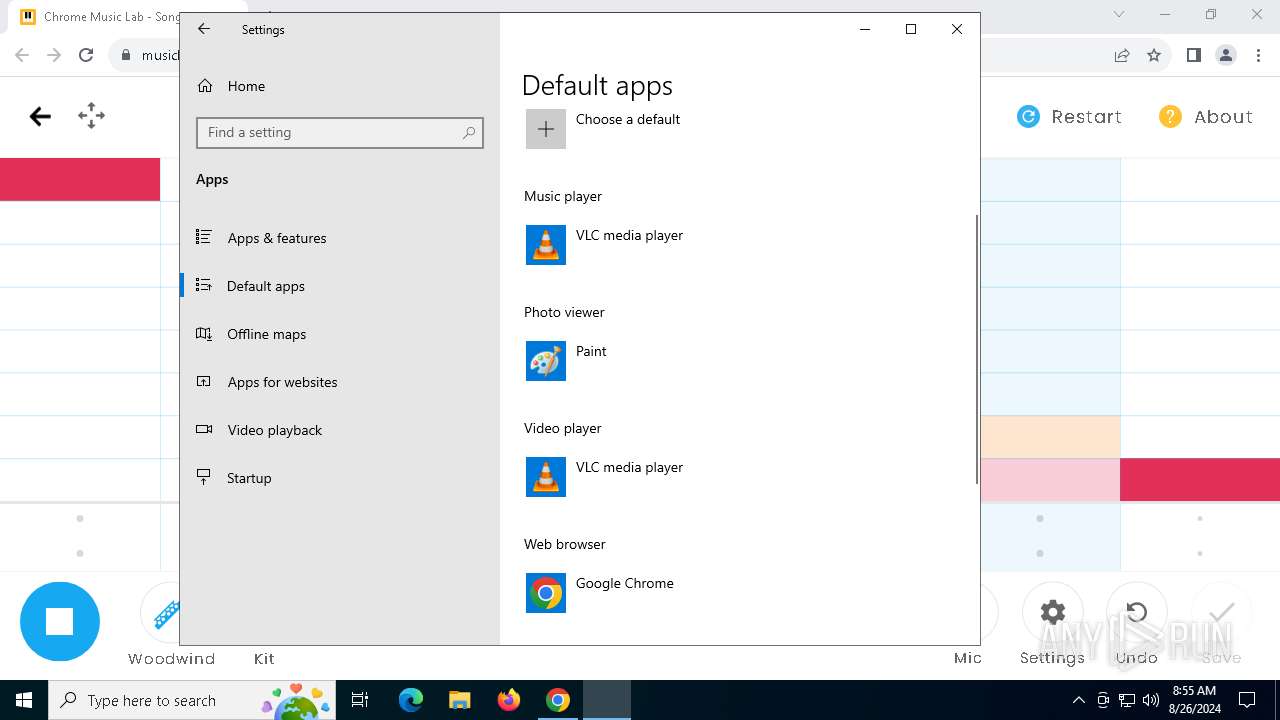Open Microsoft Edge from the taskbar
Viewport: 1280px width, 720px height.
(x=411, y=700)
